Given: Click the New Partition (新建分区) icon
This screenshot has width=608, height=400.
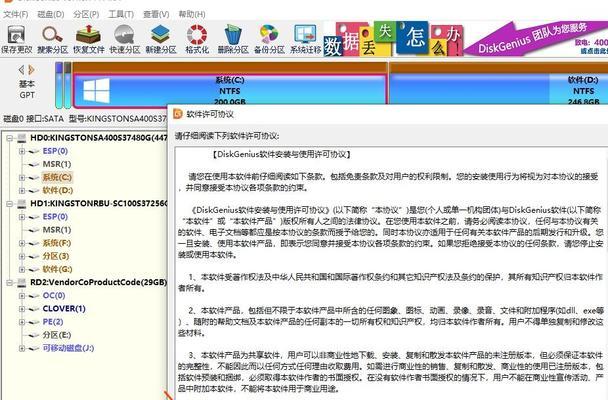Looking at the screenshot, I should point(161,39).
